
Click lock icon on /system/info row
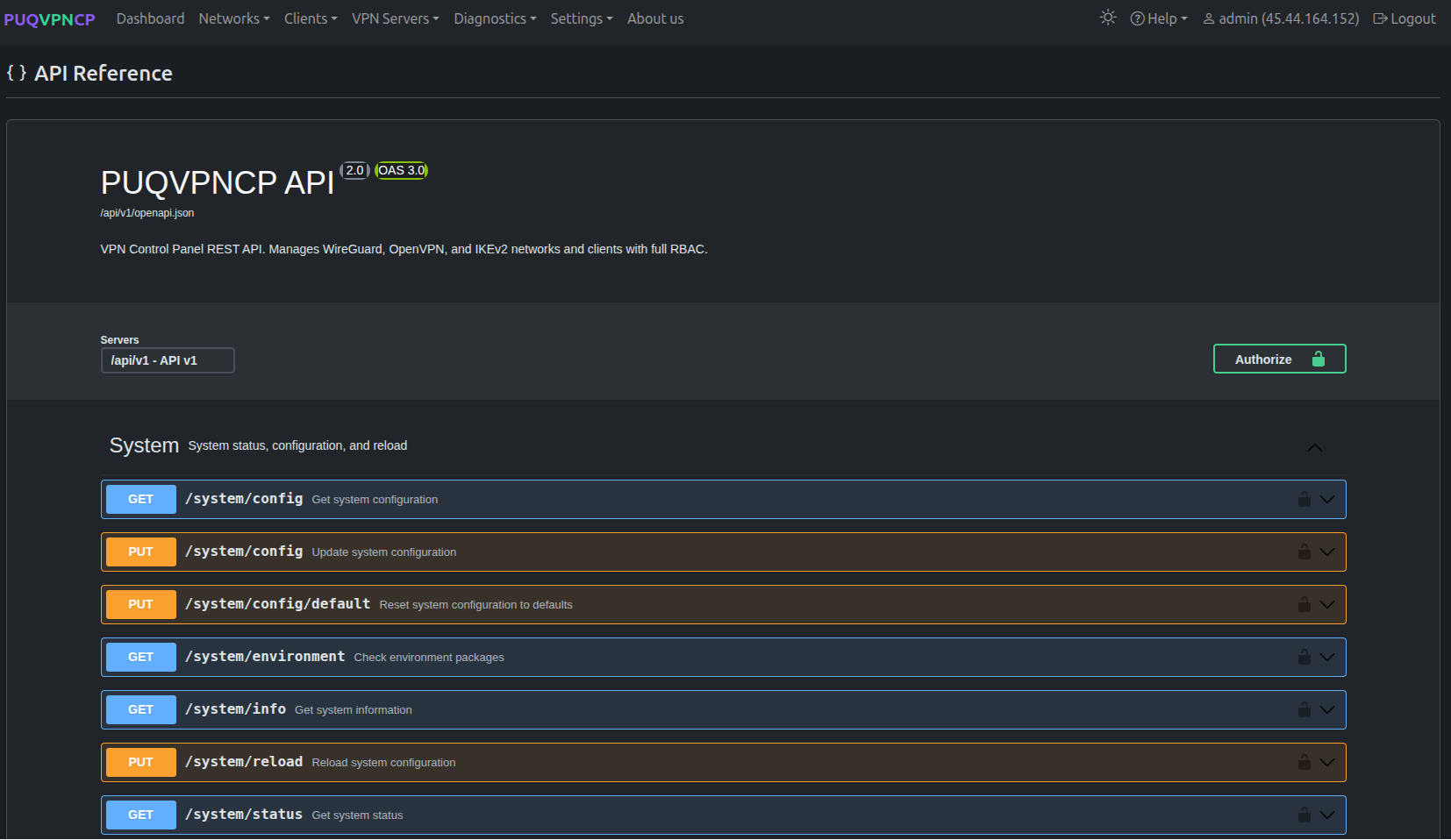[1304, 709]
